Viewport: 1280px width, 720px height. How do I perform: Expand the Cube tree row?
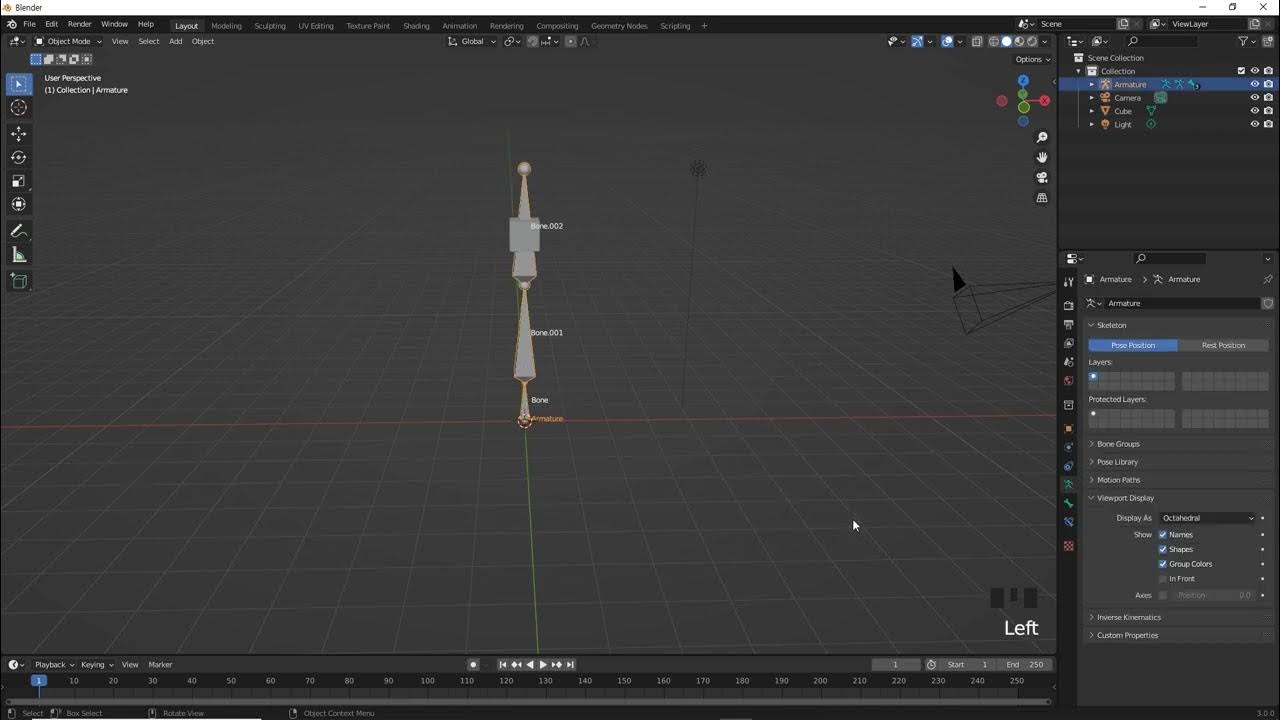pos(1092,111)
